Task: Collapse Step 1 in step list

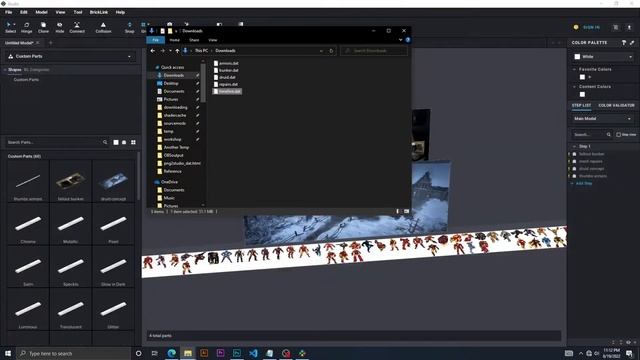Action: (x=574, y=146)
